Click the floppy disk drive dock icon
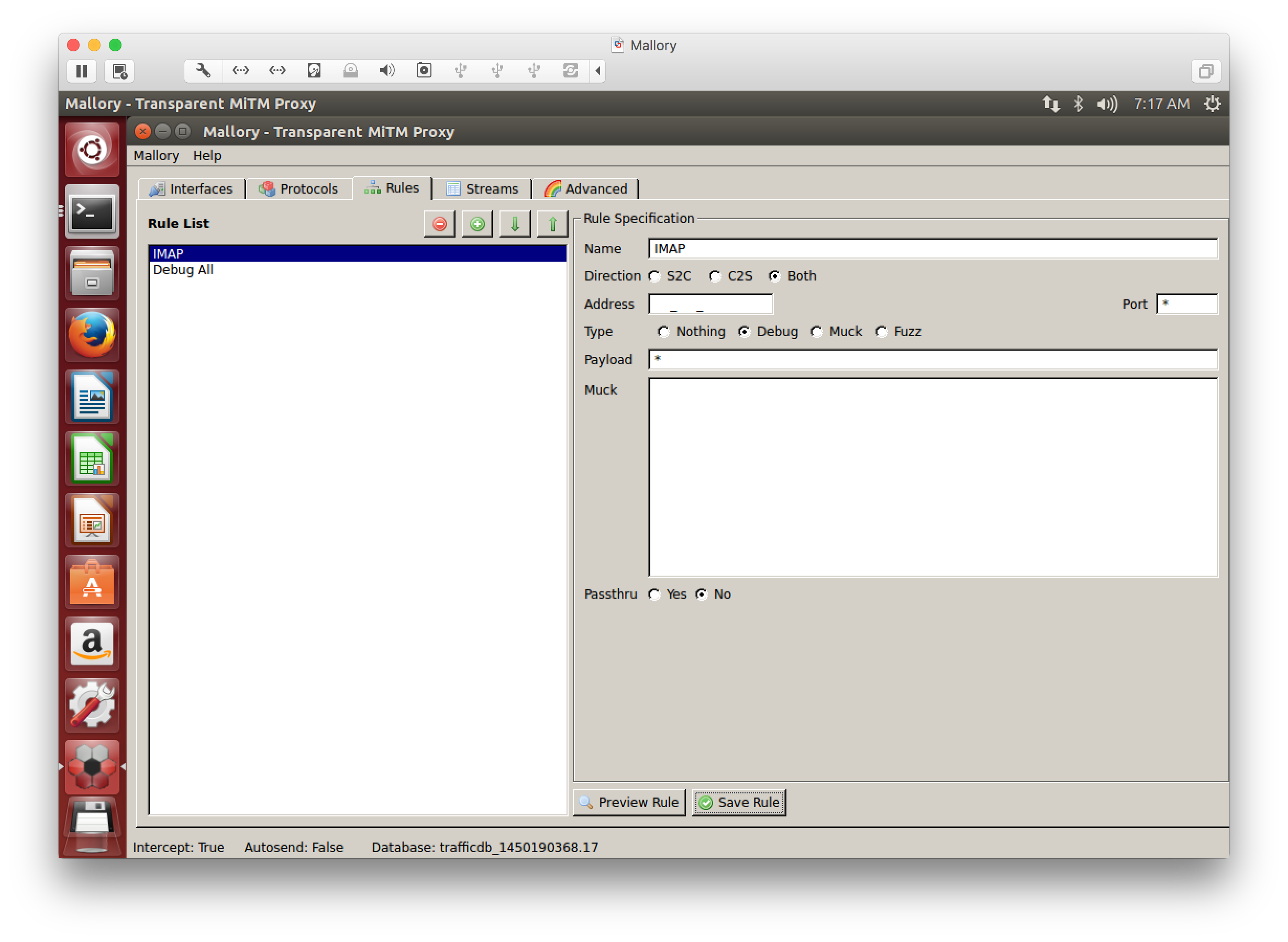This screenshot has height=942, width=1288. coord(92,825)
